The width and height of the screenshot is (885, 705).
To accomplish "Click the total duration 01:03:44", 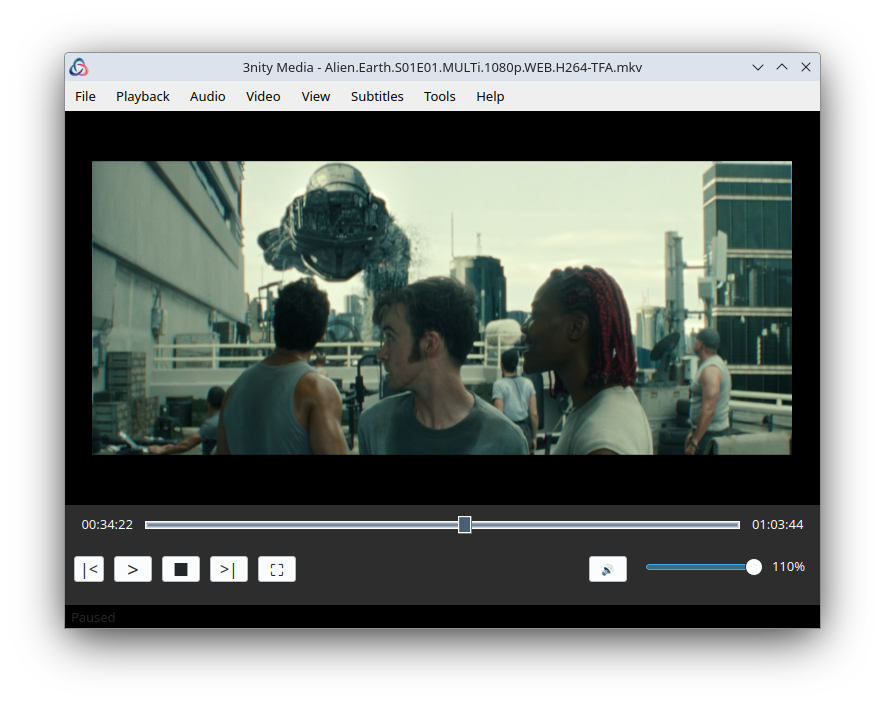I will [x=777, y=525].
